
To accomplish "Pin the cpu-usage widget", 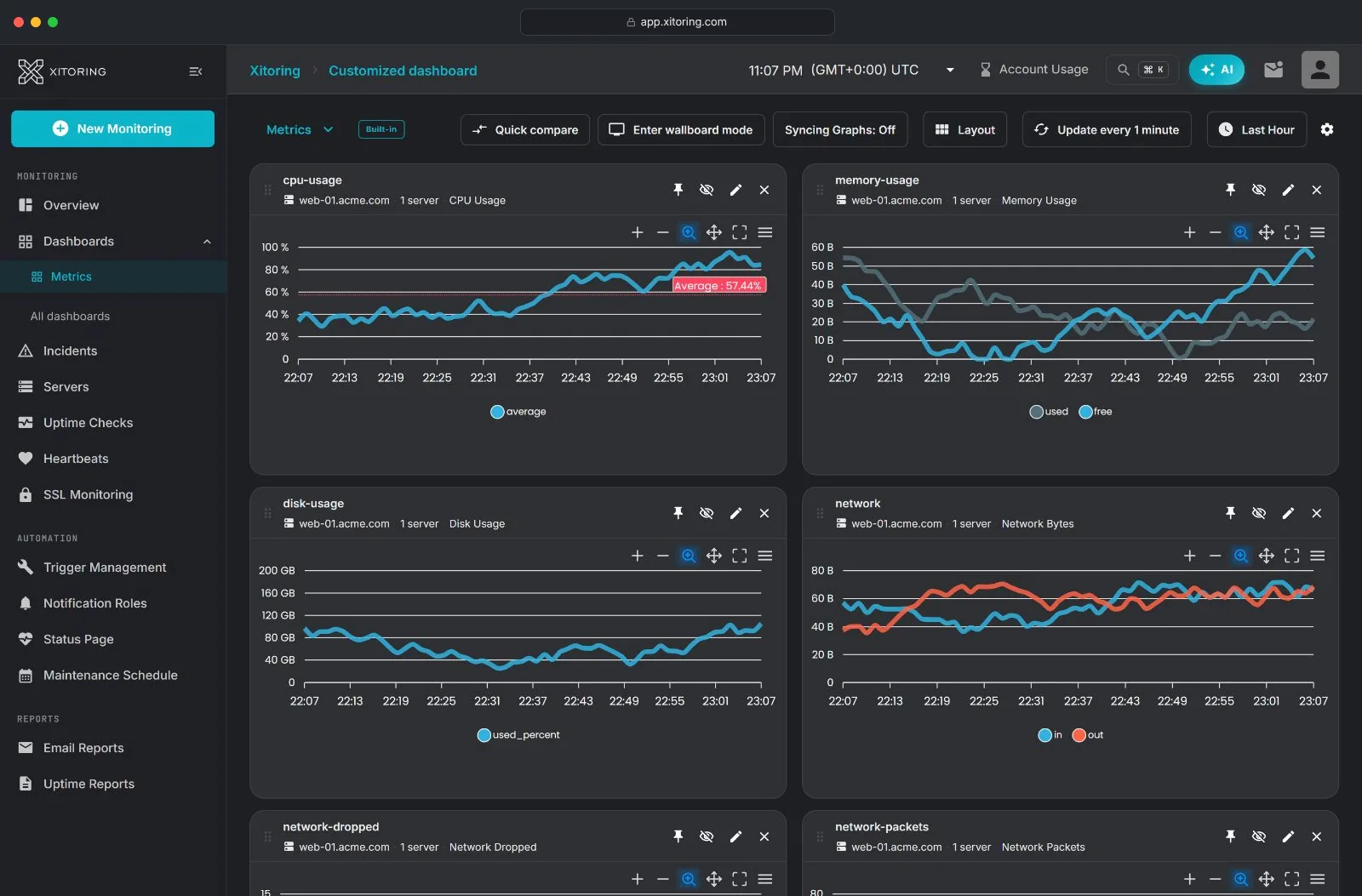I will 678,190.
